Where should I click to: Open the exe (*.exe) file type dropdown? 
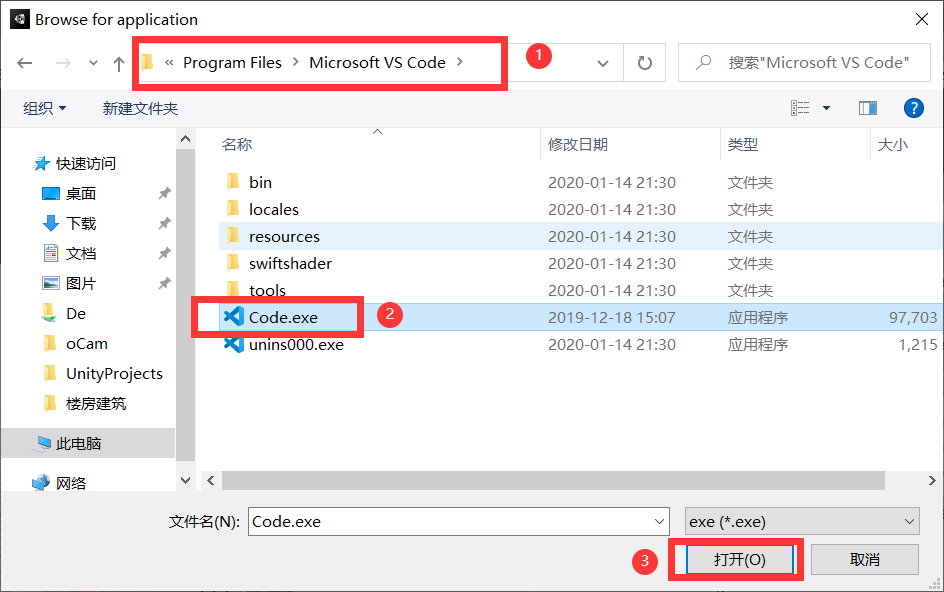point(801,521)
